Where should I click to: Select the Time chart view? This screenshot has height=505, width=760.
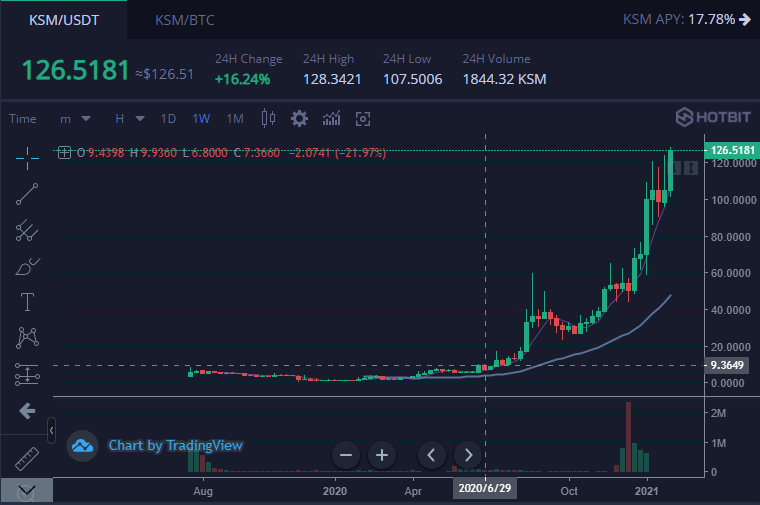[x=23, y=119]
